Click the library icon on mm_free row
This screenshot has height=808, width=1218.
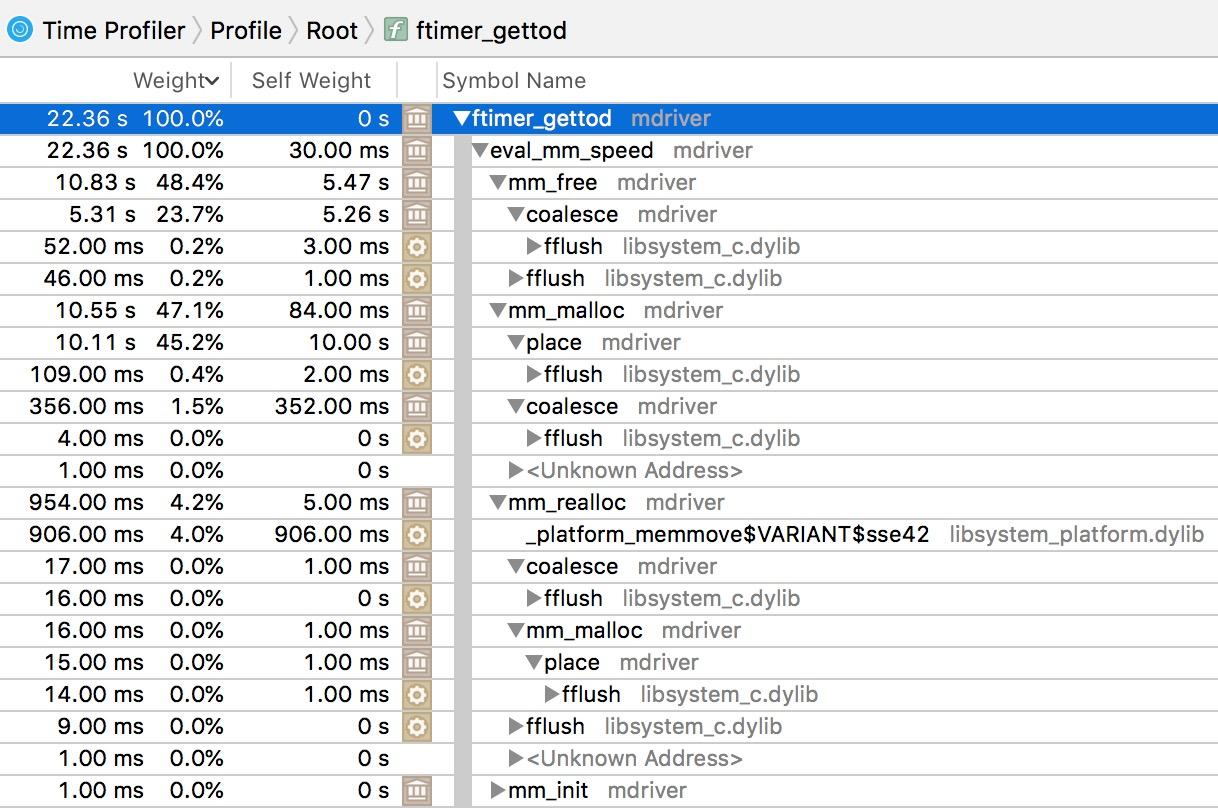[417, 183]
